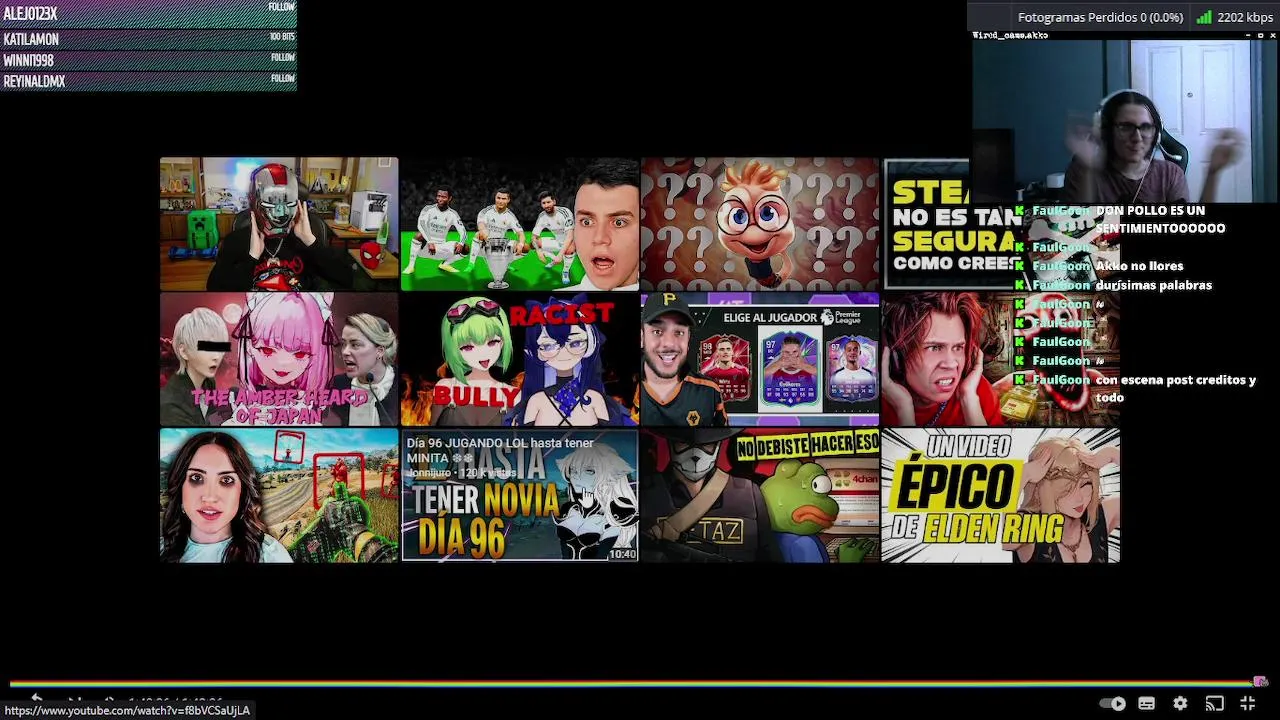Open the 'ELIGE AL JUGADOR' Premier League thumbnail
1280x720 pixels.
pos(760,360)
